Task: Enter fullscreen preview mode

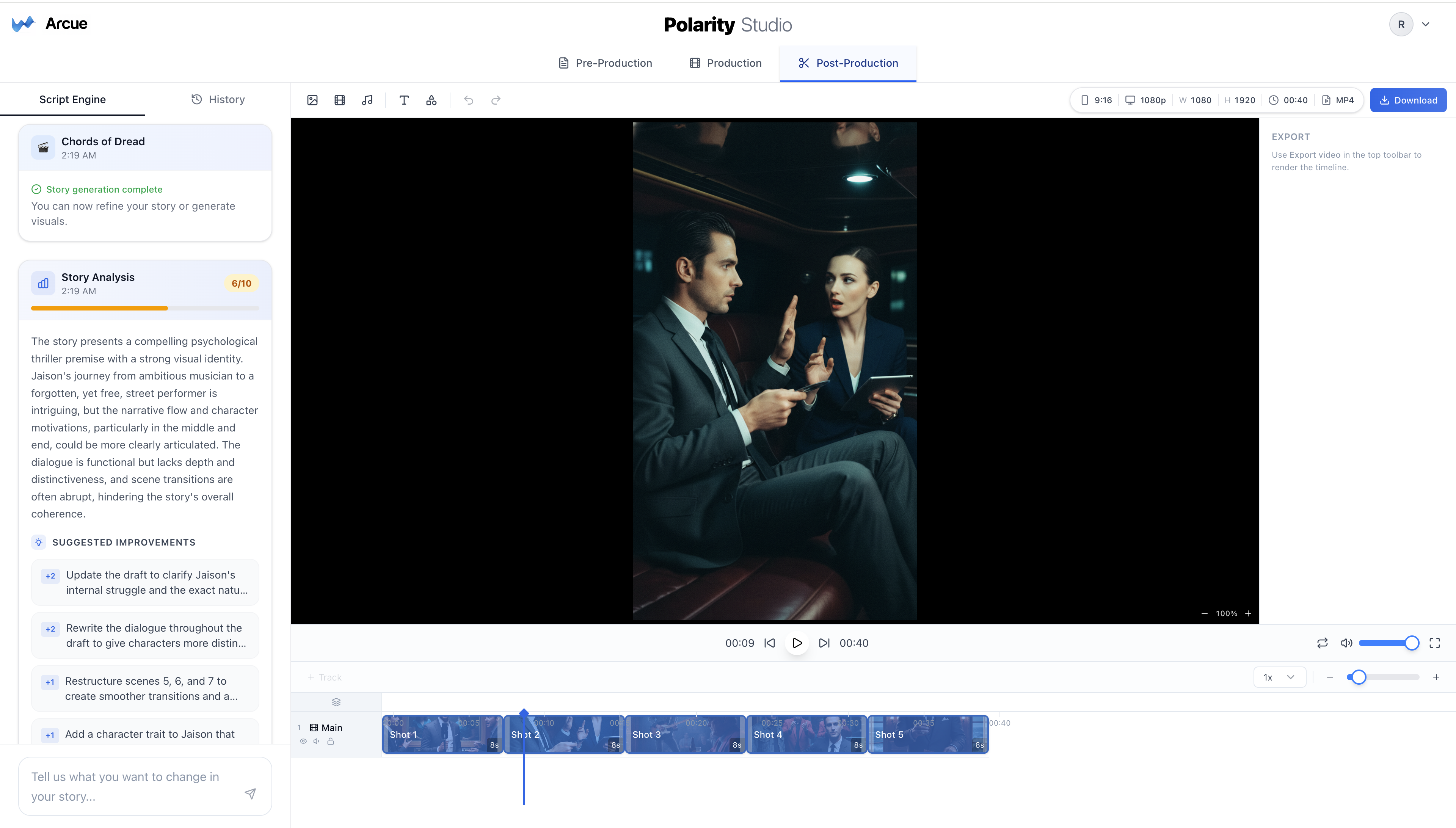Action: [x=1435, y=643]
